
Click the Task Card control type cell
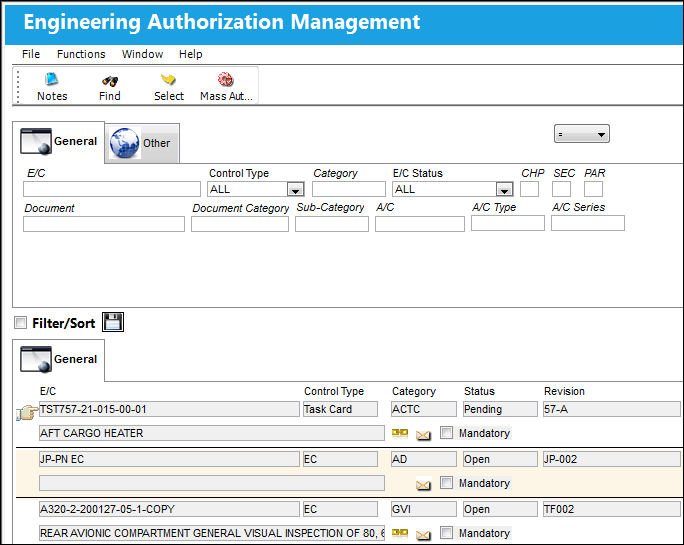(340, 409)
